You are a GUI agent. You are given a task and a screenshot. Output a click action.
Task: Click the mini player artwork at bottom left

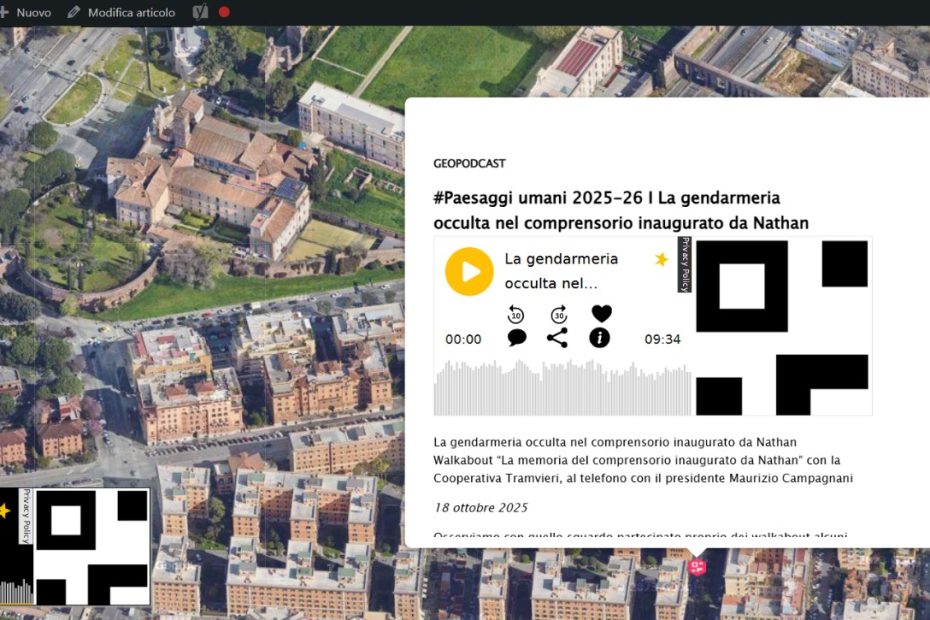point(92,547)
